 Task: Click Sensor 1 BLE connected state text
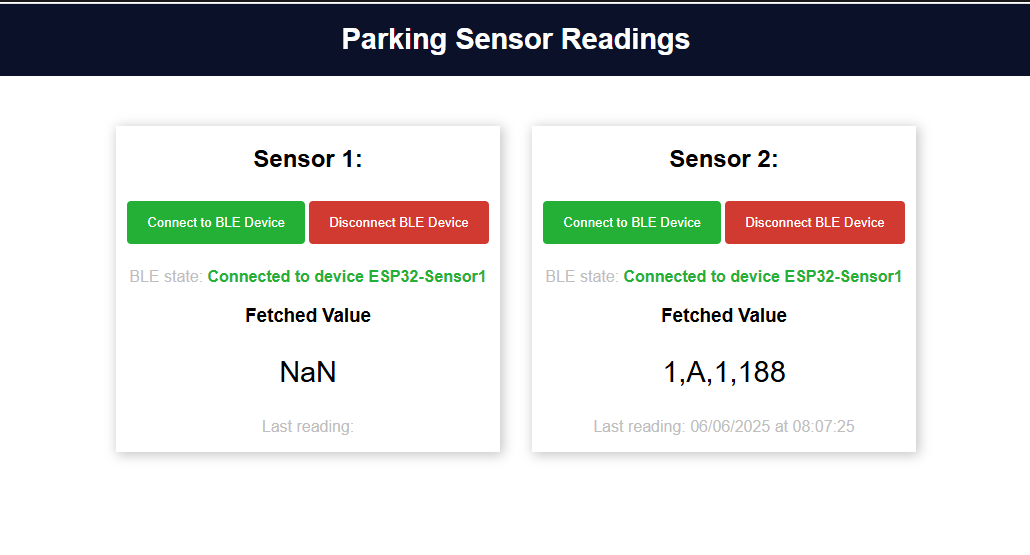tap(347, 277)
